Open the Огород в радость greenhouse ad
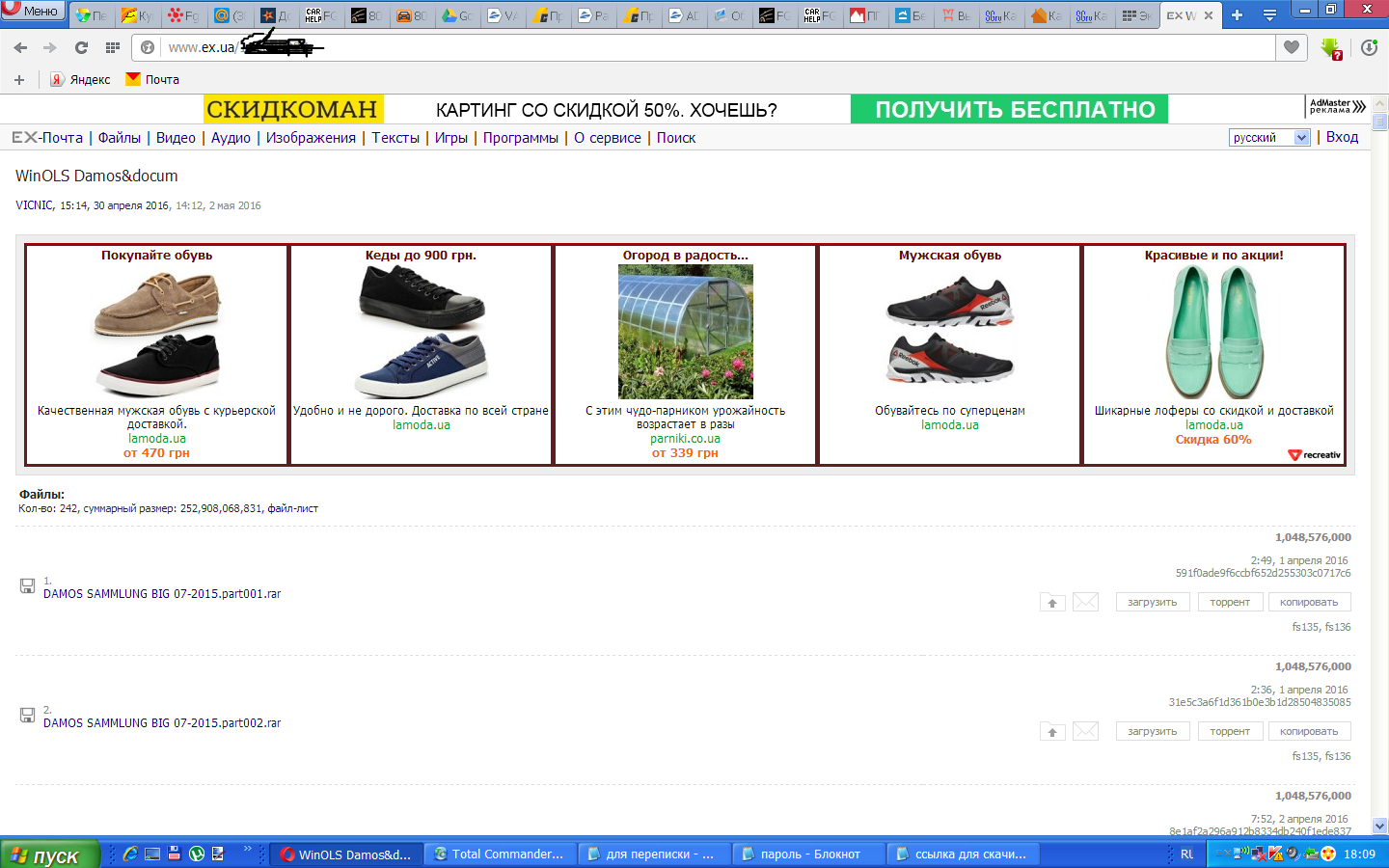Image resolution: width=1389 pixels, height=868 pixels. 685,354
